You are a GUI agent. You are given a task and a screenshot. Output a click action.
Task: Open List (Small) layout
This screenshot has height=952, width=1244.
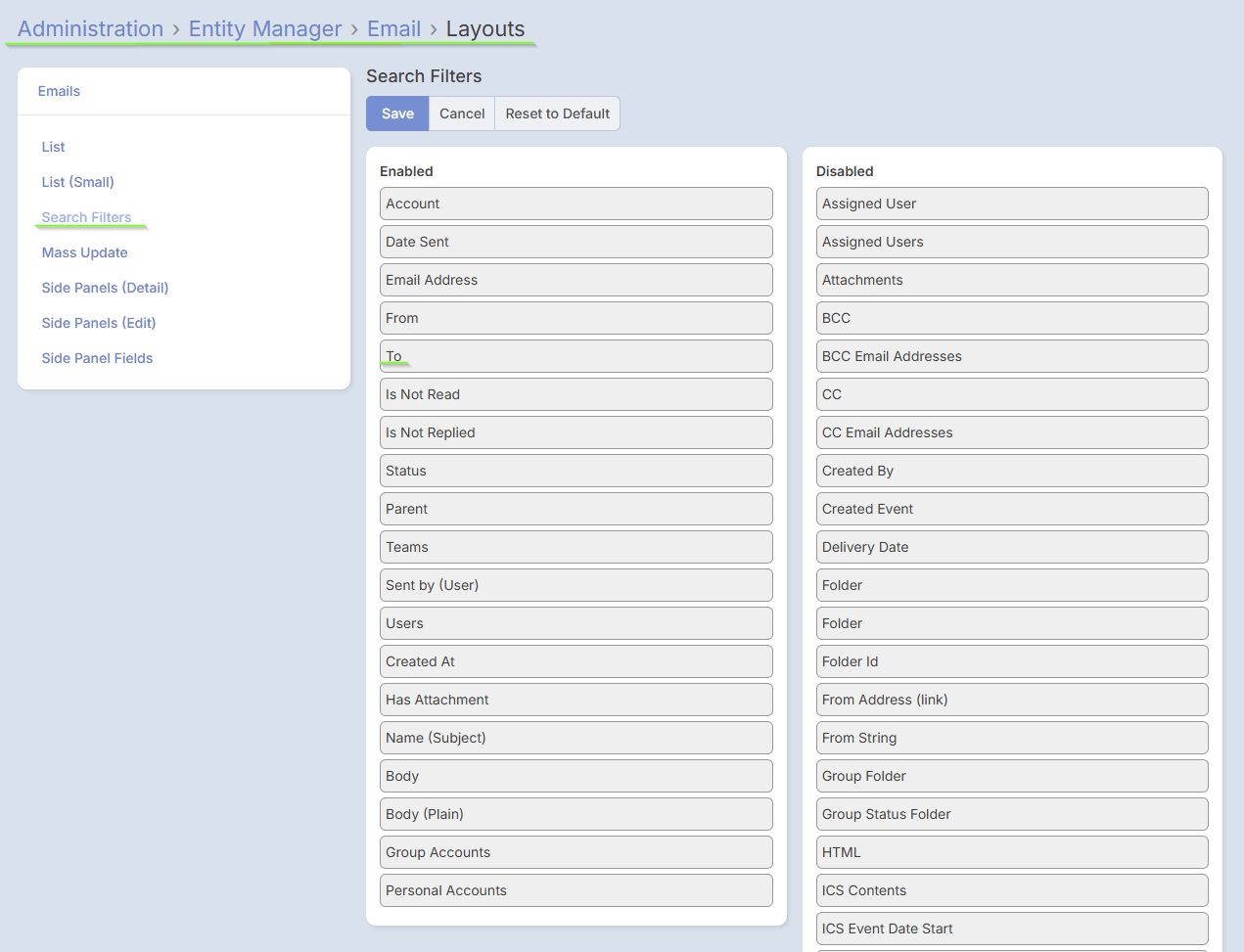(x=77, y=182)
